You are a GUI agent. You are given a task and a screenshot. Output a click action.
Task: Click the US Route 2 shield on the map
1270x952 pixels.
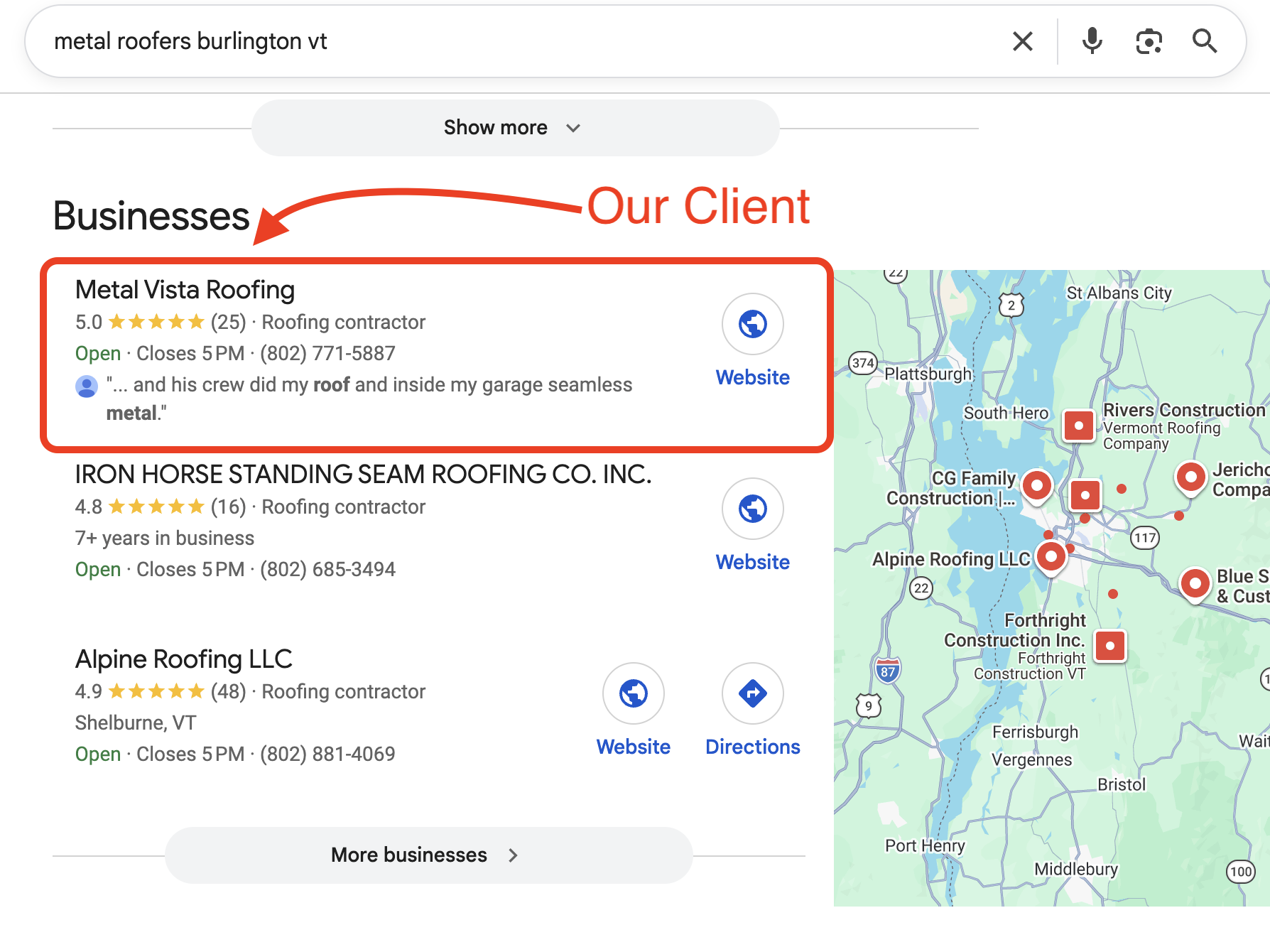(x=1011, y=305)
